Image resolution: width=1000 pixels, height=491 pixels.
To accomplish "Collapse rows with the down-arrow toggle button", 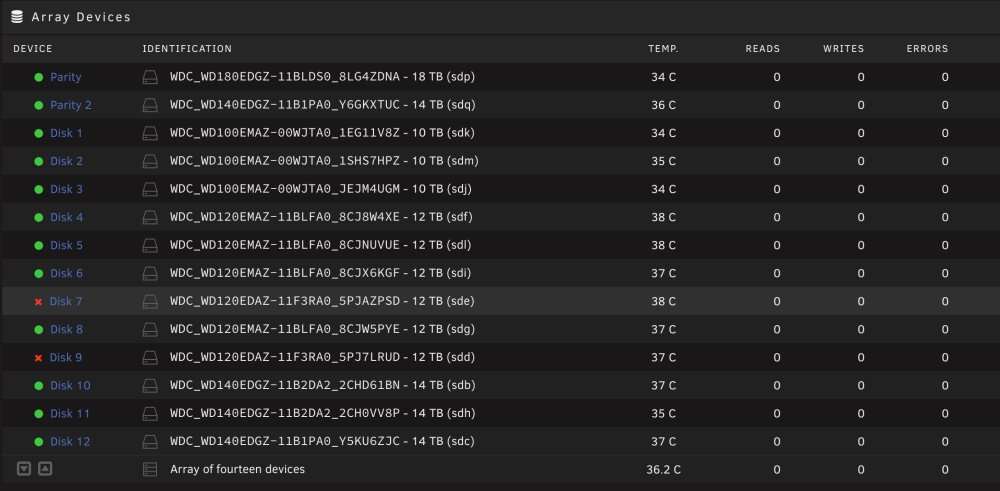I will (x=24, y=469).
